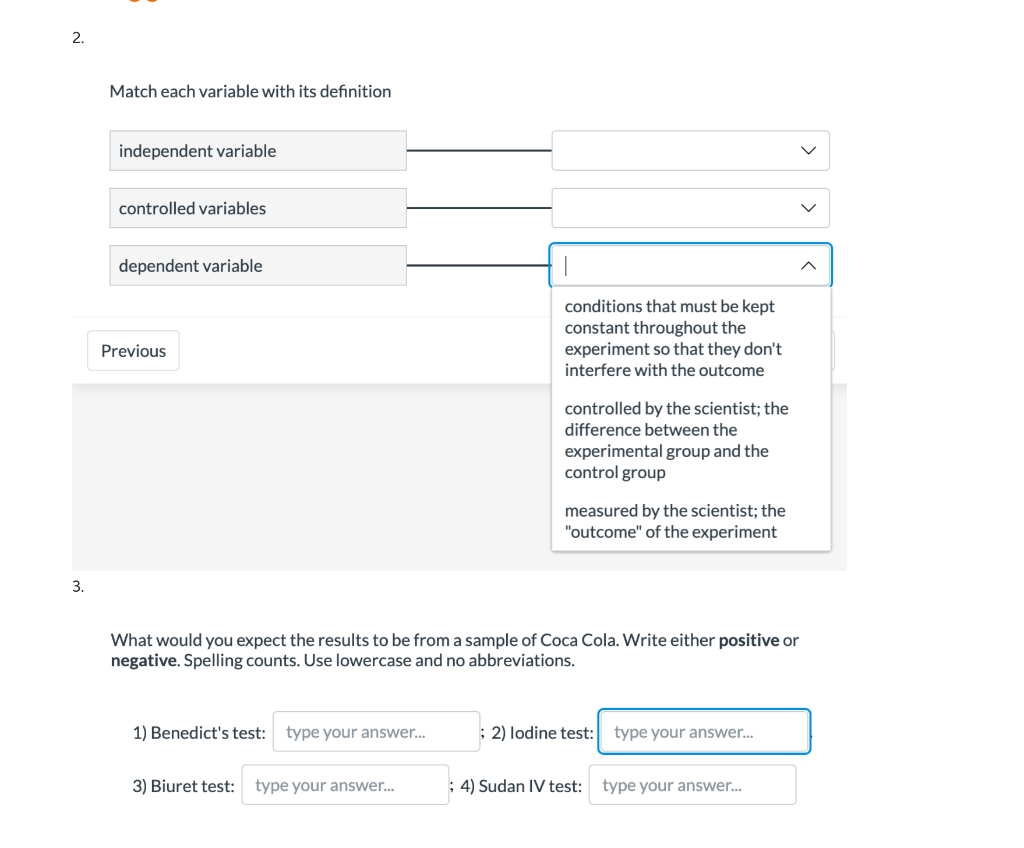Open the independent variable definition dropdown

690,150
